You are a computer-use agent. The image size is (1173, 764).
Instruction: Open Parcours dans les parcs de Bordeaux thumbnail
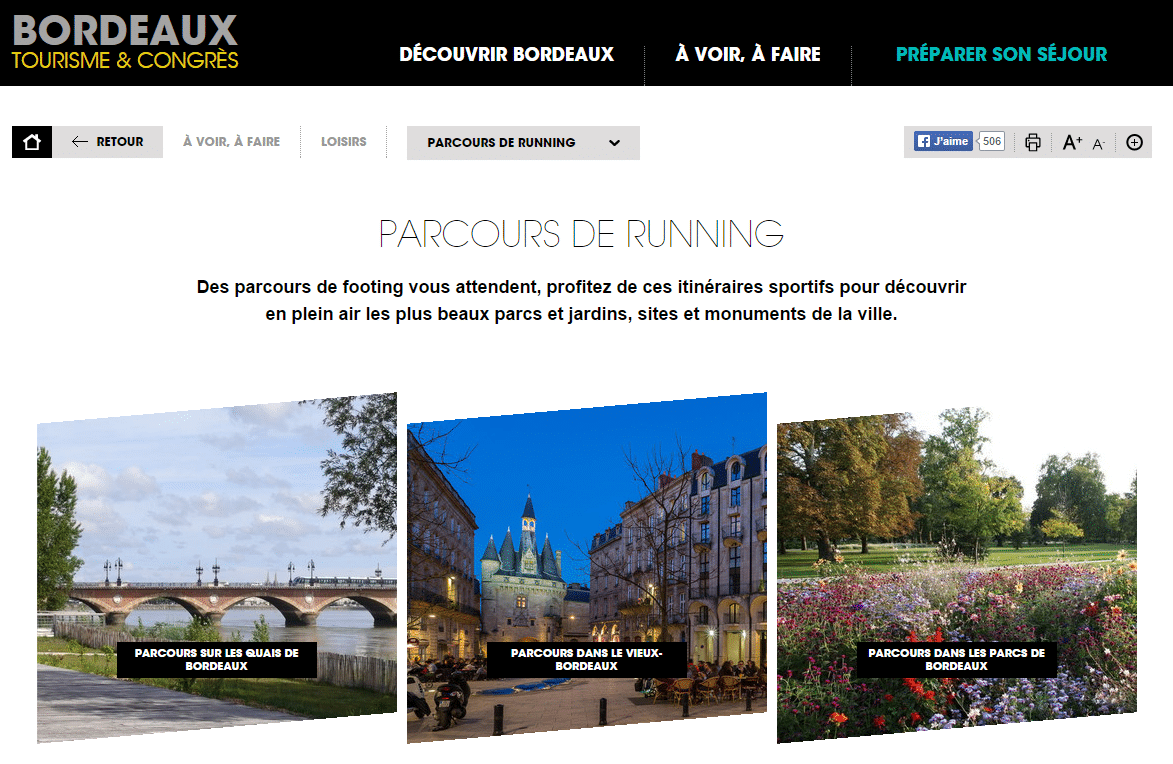point(957,575)
